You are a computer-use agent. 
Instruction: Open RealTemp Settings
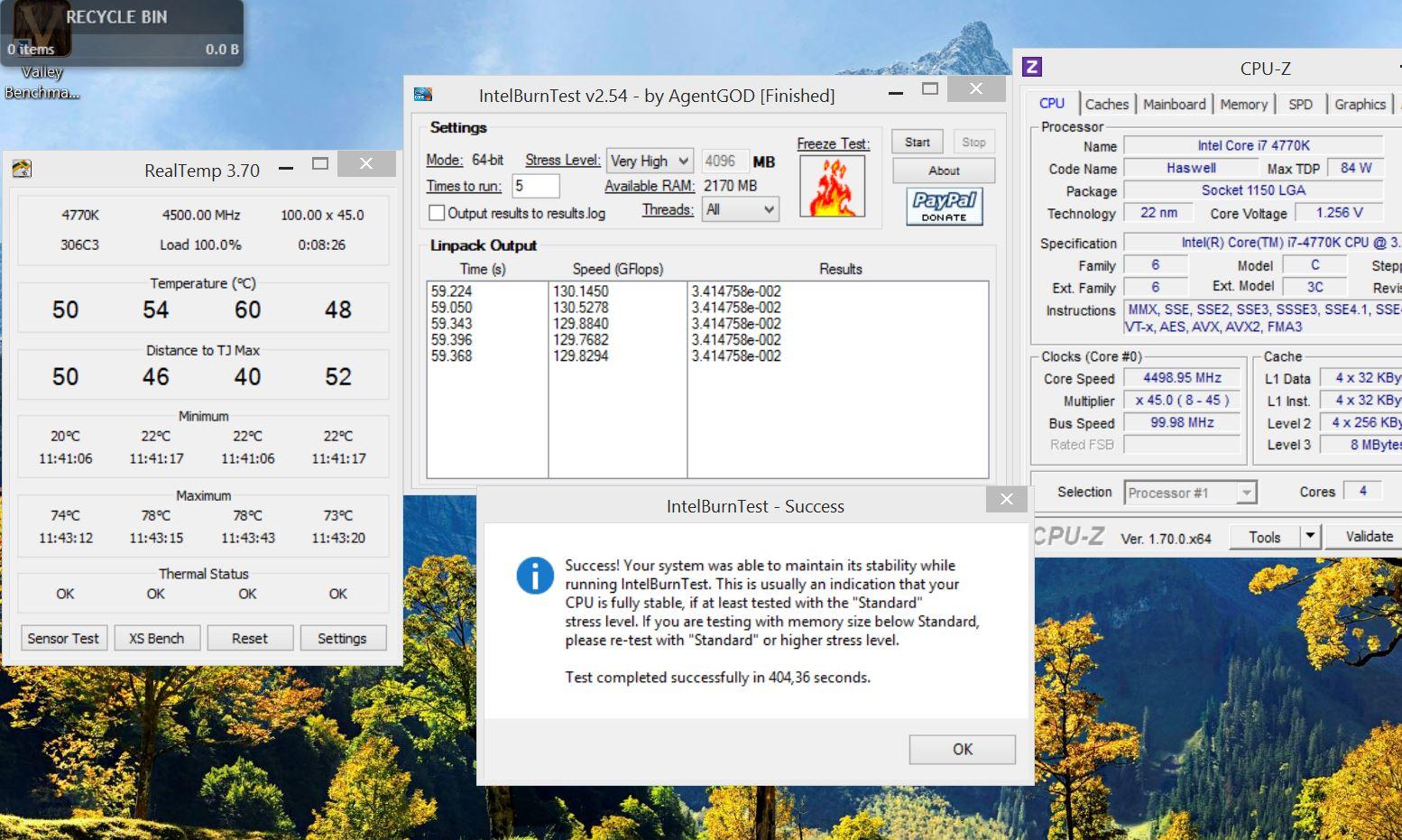pos(343,638)
